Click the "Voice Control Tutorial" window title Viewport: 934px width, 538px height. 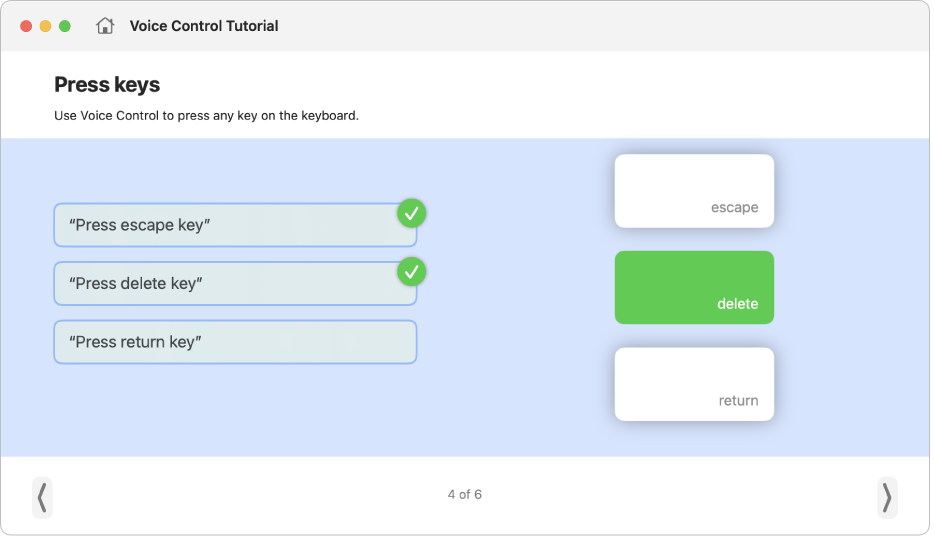tap(204, 26)
